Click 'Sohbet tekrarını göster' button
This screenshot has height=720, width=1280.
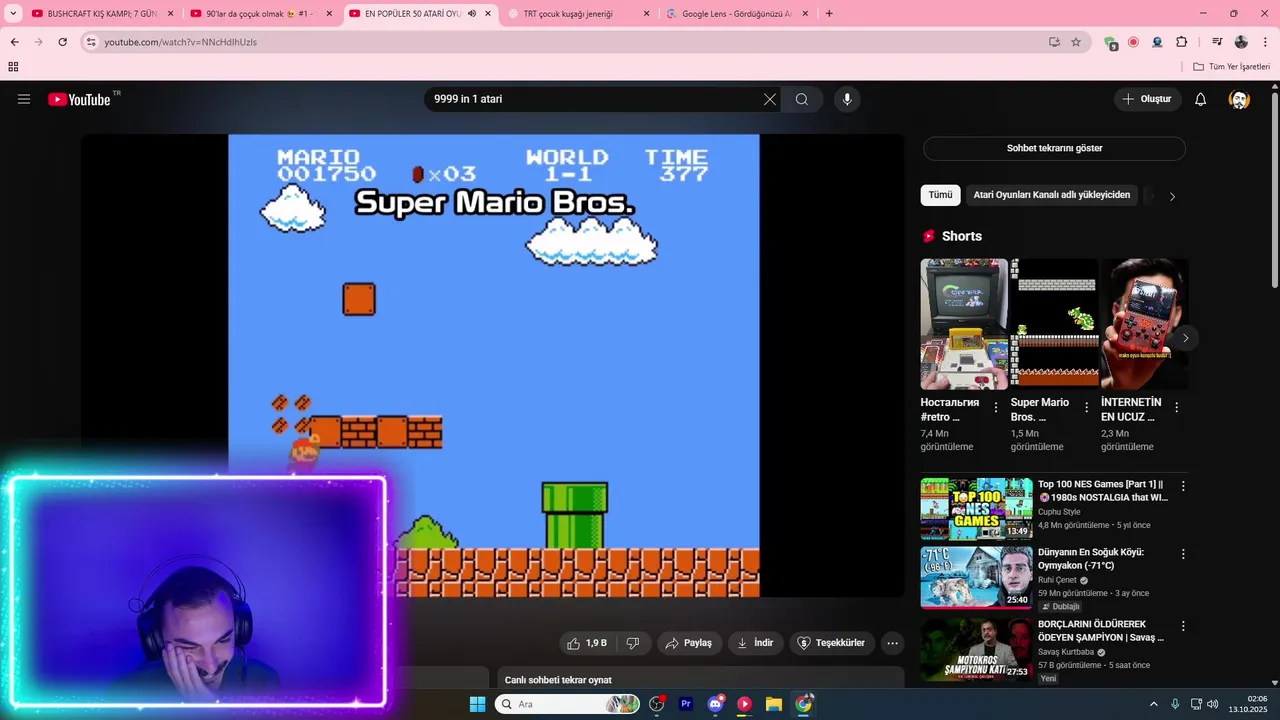pyautogui.click(x=1054, y=148)
